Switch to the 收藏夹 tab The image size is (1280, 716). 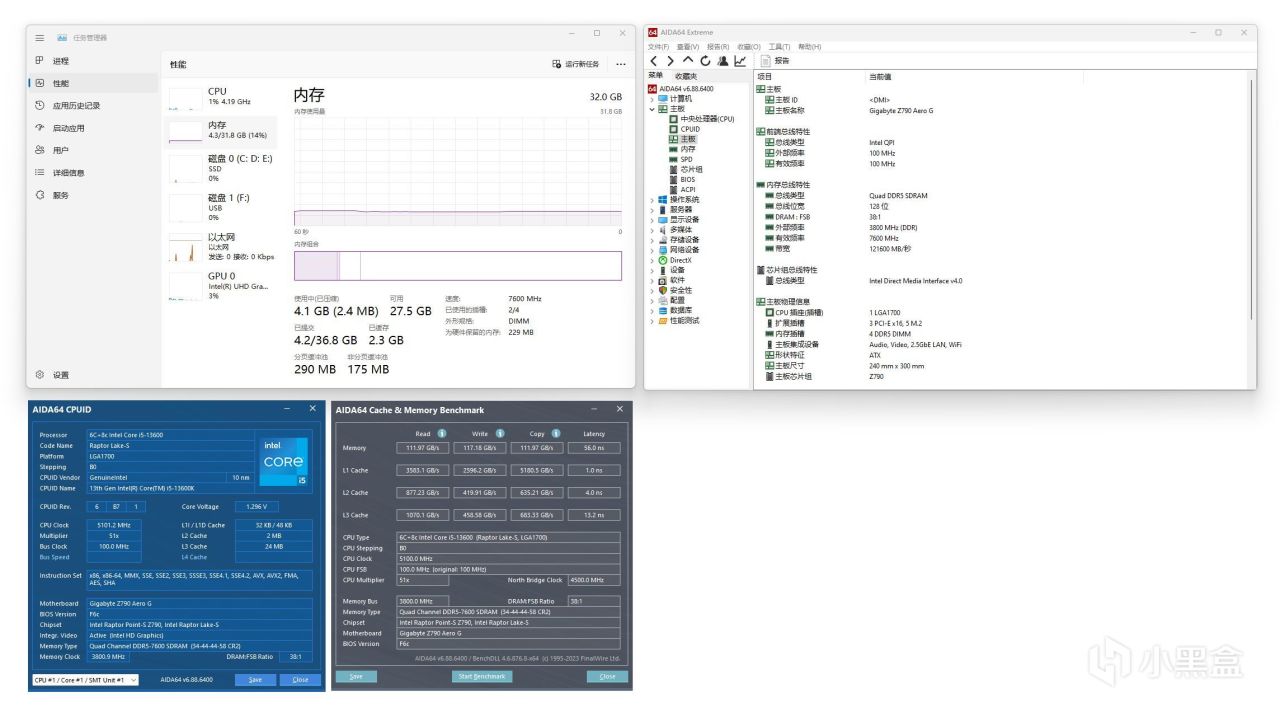686,76
